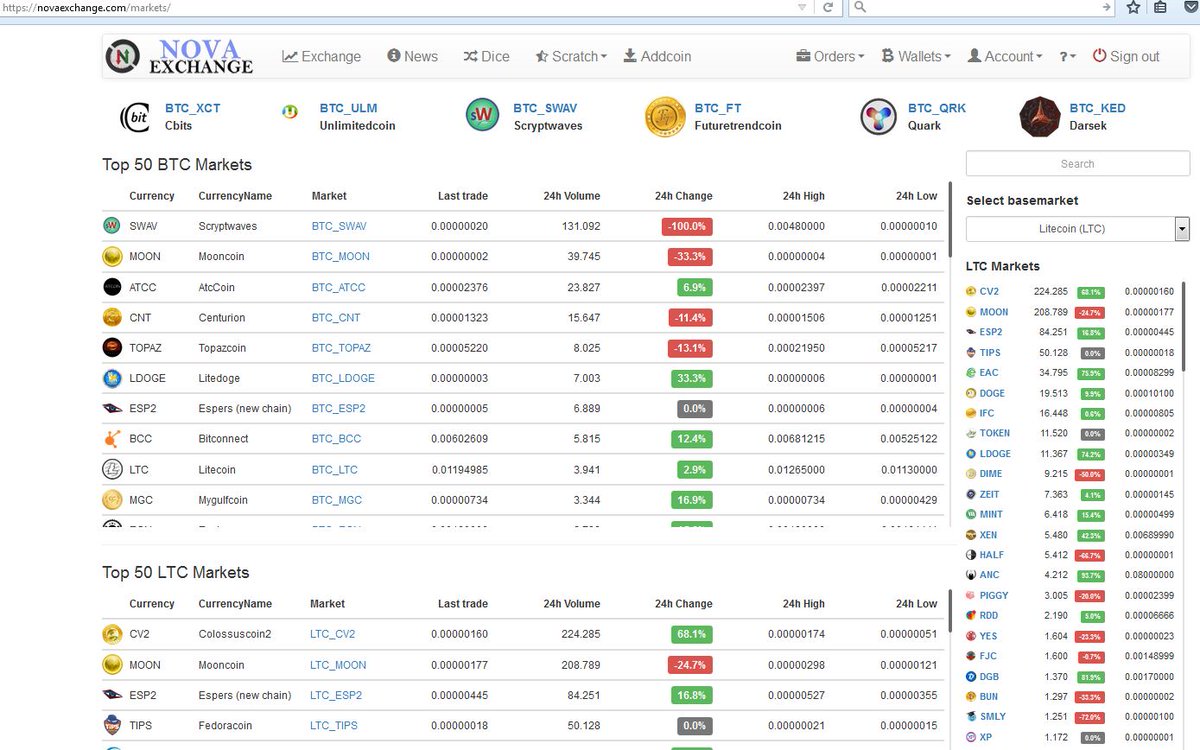Open the Addcoin page
The width and height of the screenshot is (1200, 750).
pos(657,56)
